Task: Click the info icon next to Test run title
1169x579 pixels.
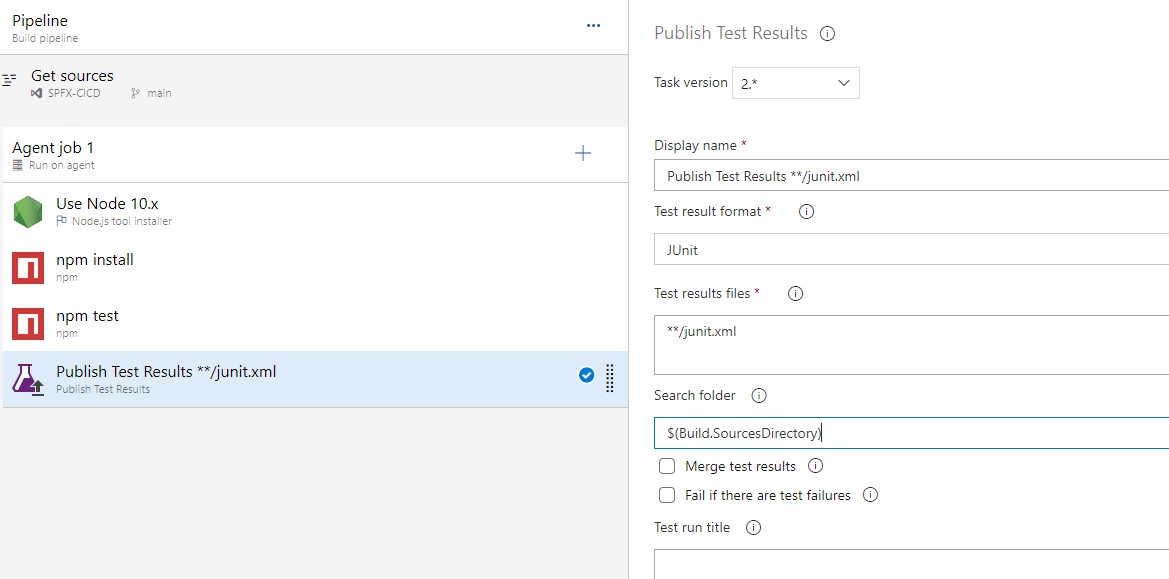Action: [753, 528]
